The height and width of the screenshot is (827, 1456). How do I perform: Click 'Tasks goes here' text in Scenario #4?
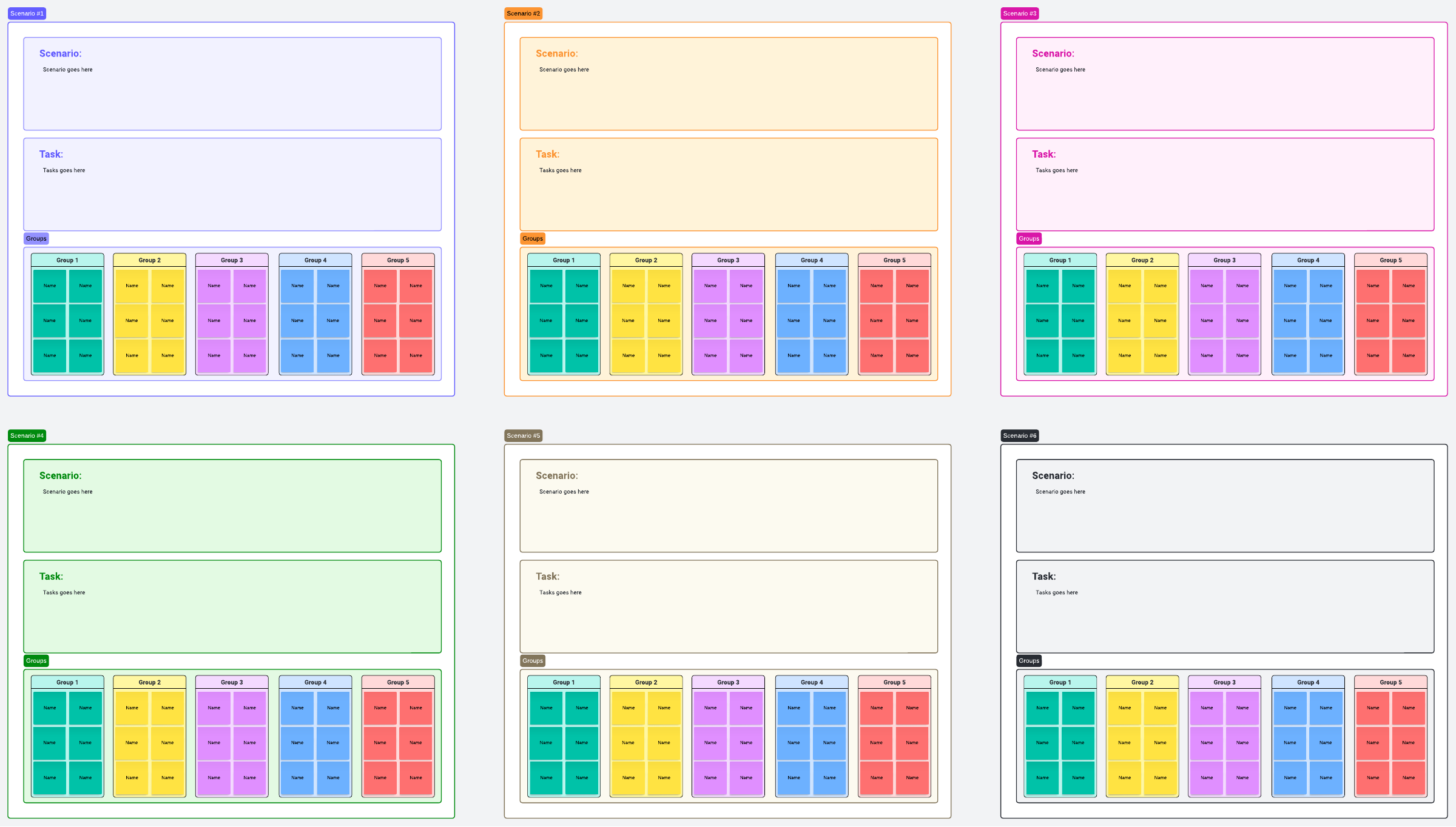[64, 592]
